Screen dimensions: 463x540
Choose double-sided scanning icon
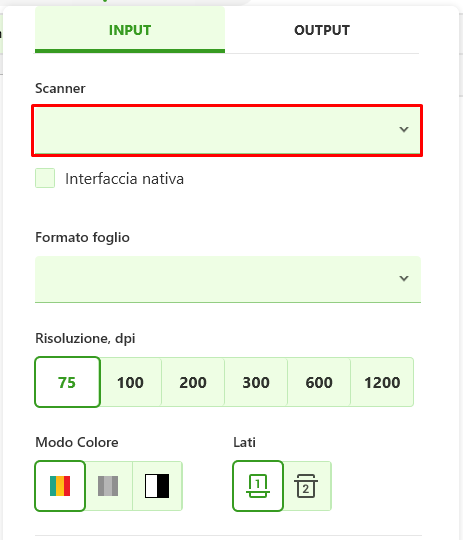306,486
